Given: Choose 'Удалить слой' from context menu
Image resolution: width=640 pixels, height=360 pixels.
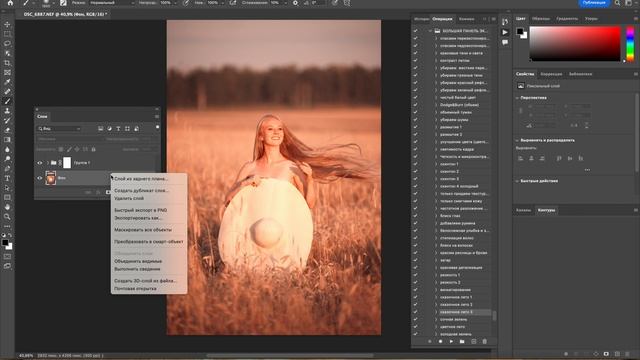Looking at the screenshot, I should pos(129,198).
